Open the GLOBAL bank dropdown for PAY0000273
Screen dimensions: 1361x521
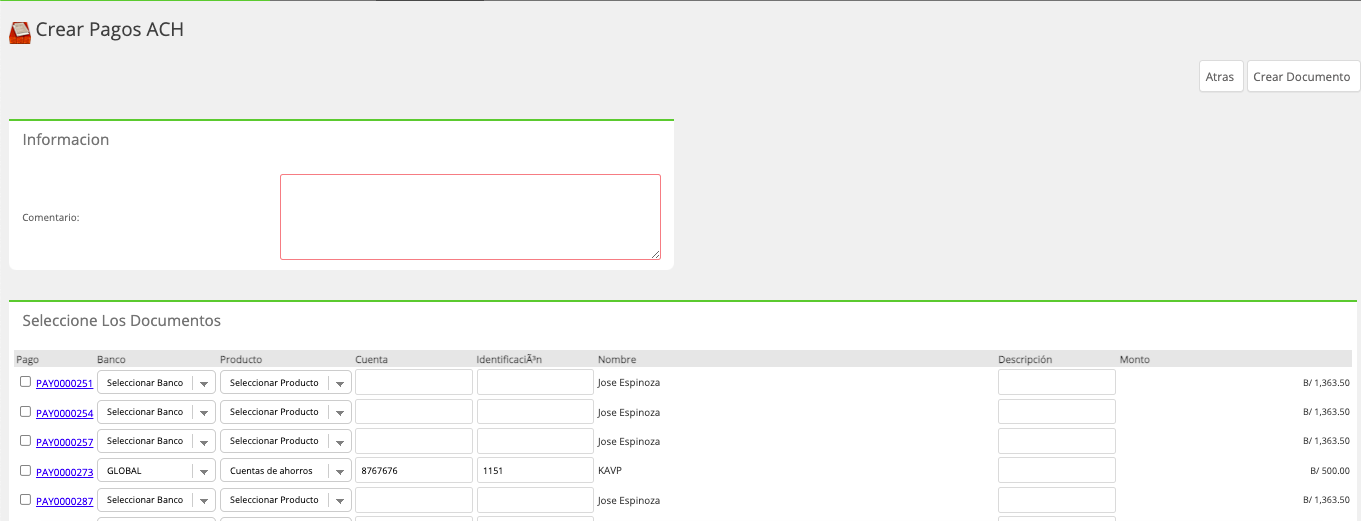click(x=156, y=471)
